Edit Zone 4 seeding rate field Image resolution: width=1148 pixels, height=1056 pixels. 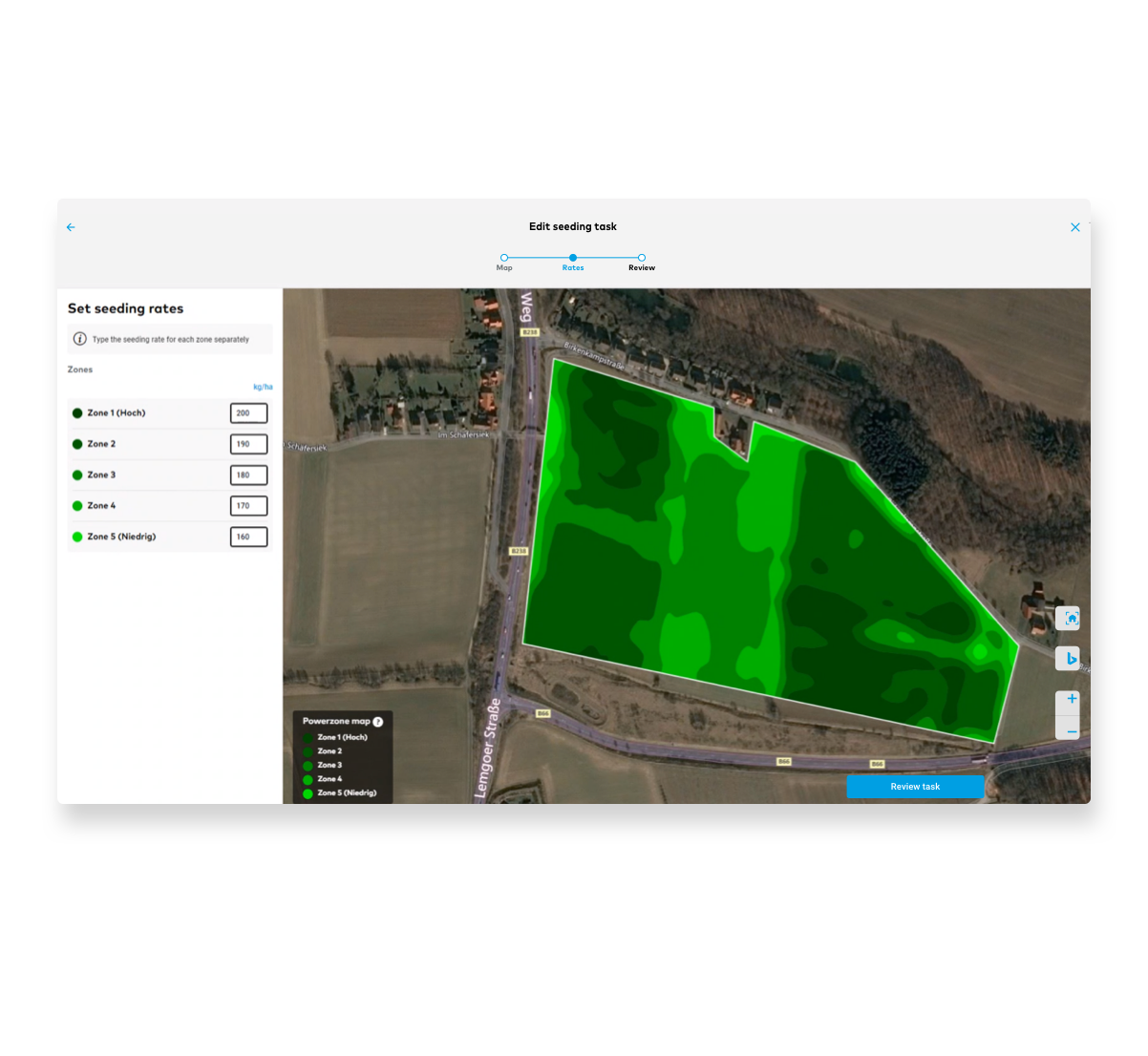[x=248, y=506]
